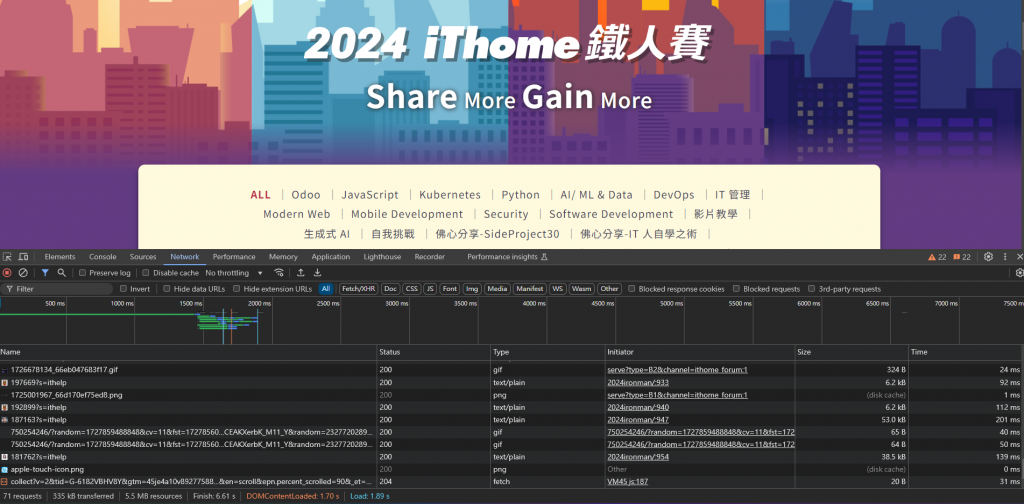Check 3rd-party requests
Screen dimensions: 1024x504
coord(812,289)
